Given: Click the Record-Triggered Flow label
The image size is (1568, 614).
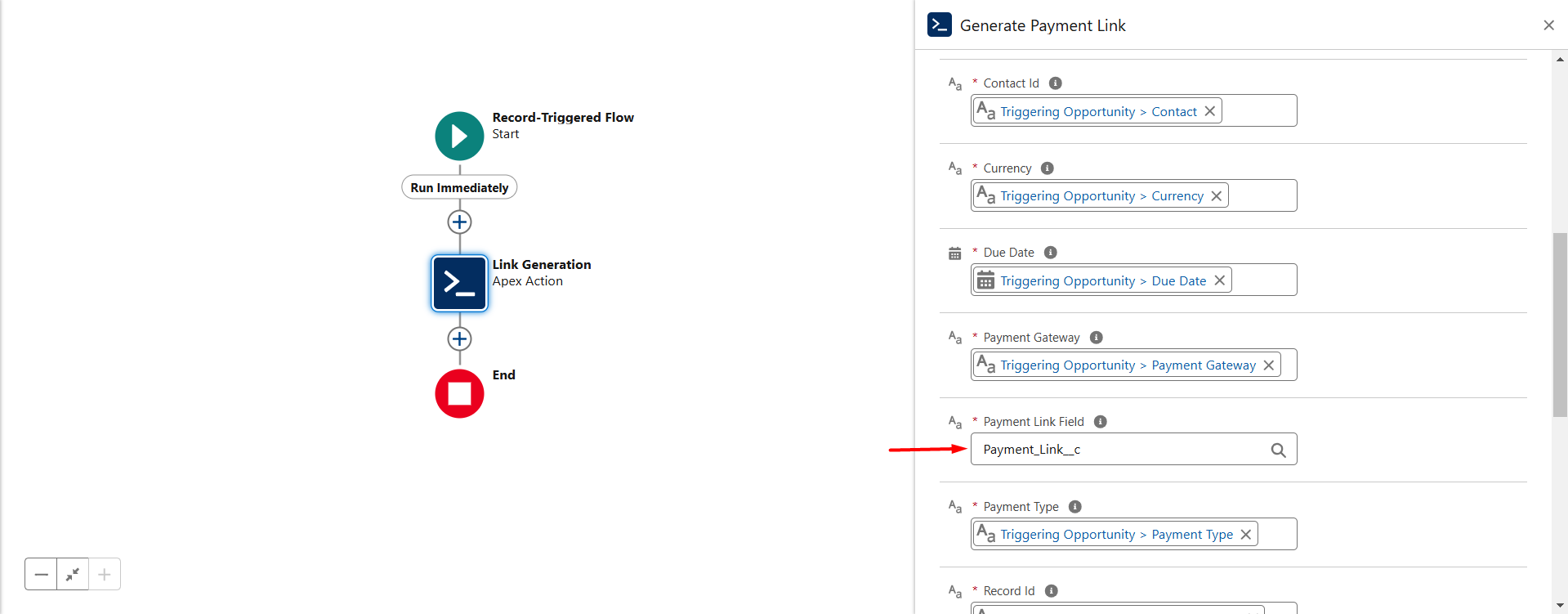Looking at the screenshot, I should (563, 118).
